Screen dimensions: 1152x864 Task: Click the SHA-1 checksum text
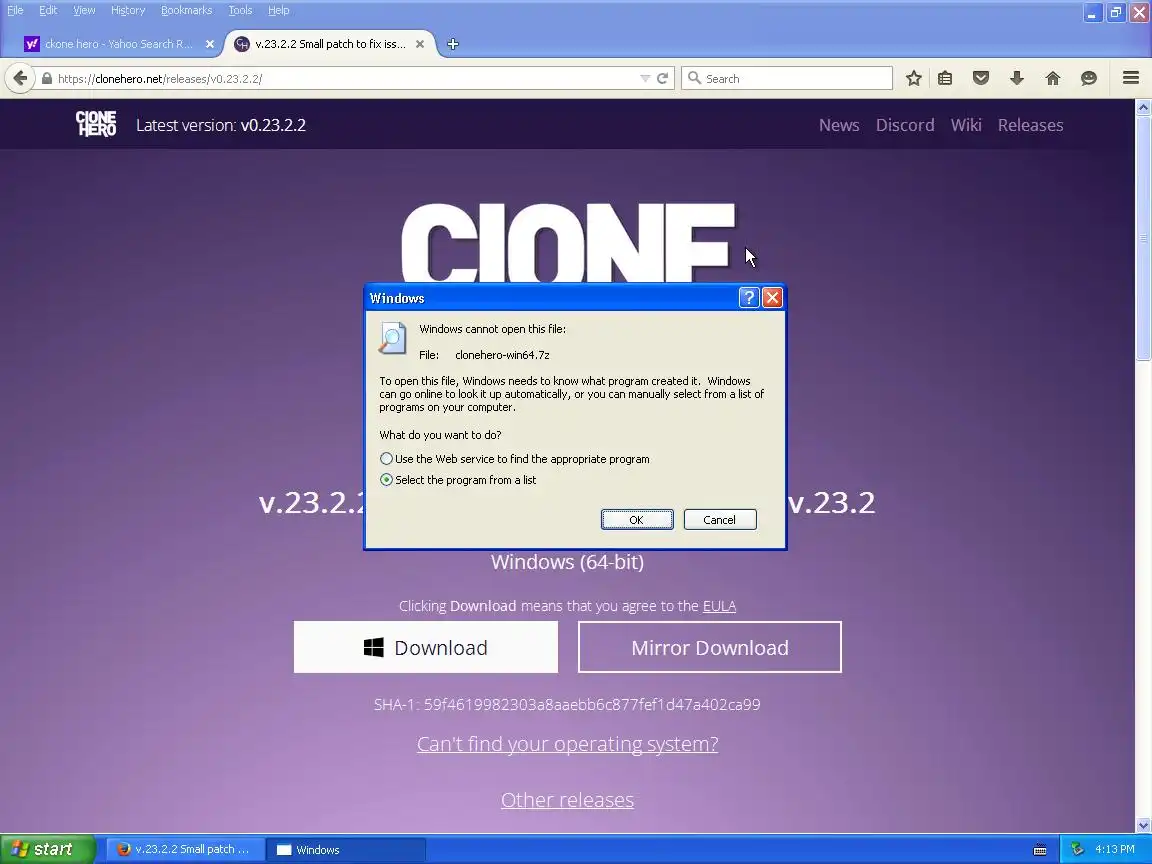(x=566, y=705)
